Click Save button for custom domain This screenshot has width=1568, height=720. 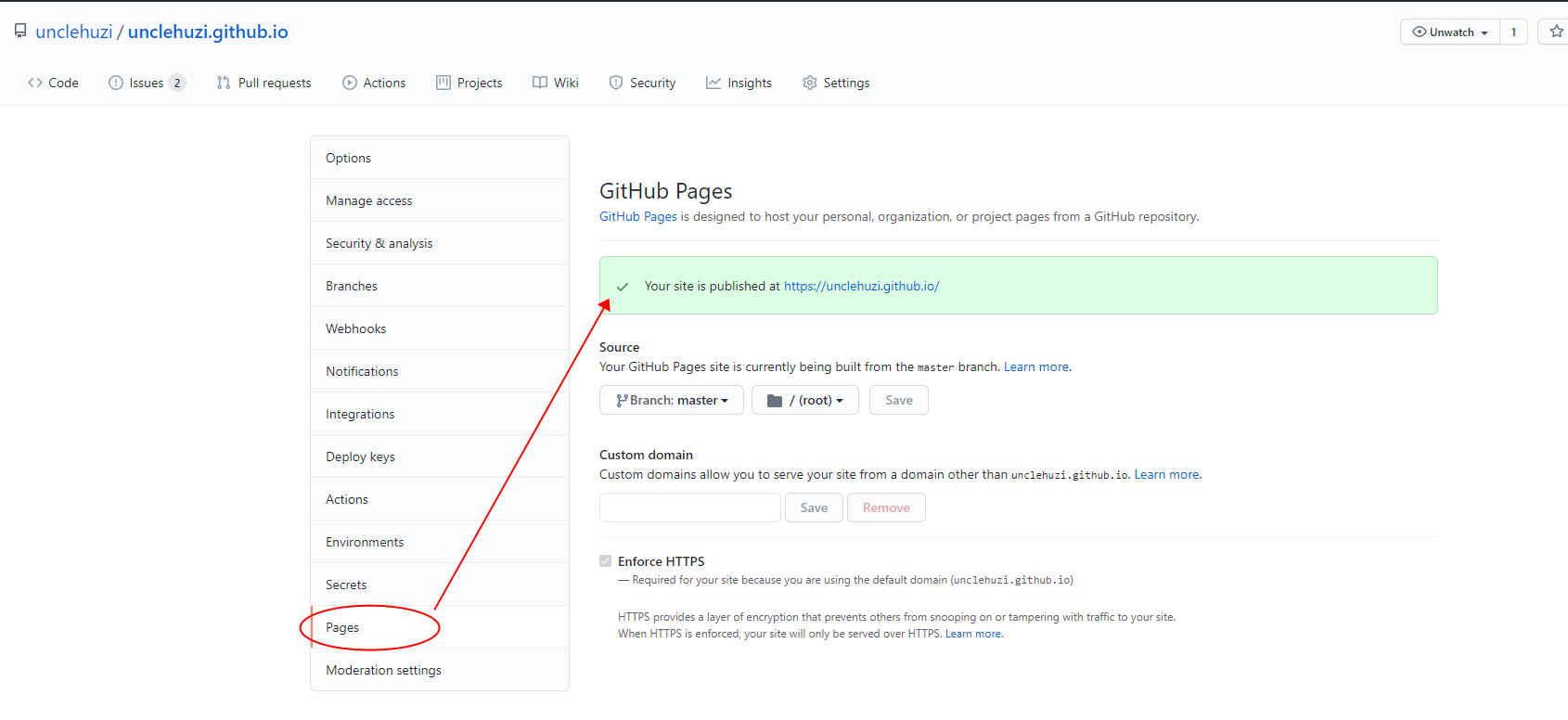tap(814, 508)
